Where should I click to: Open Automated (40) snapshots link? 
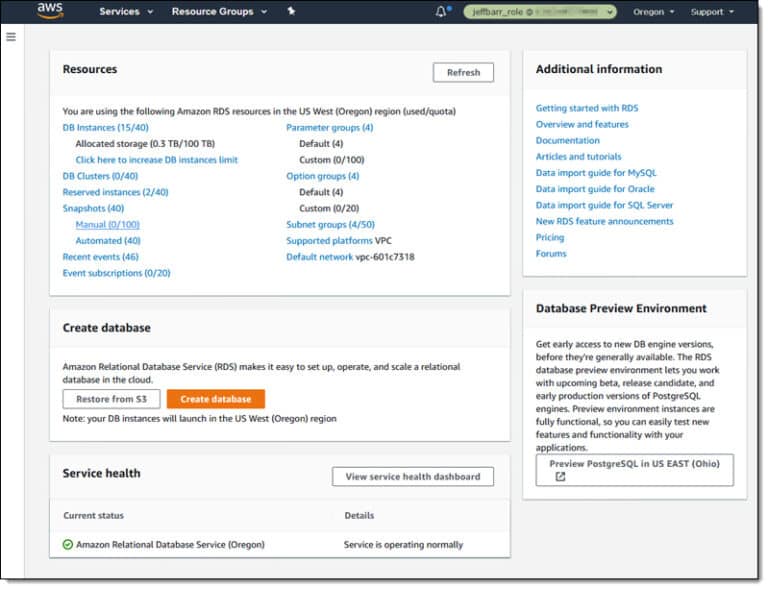point(108,240)
